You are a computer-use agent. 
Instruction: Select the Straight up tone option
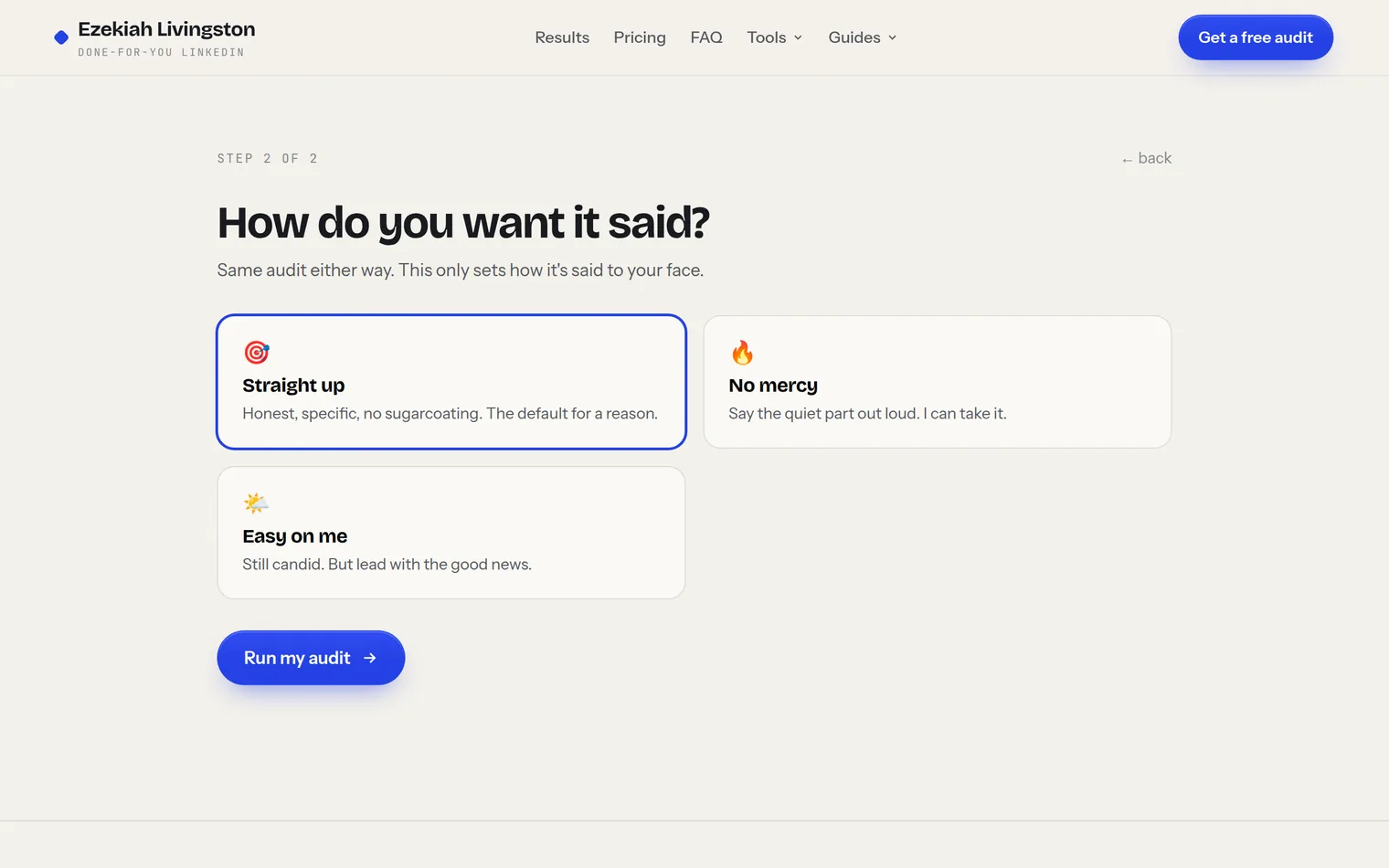451,382
